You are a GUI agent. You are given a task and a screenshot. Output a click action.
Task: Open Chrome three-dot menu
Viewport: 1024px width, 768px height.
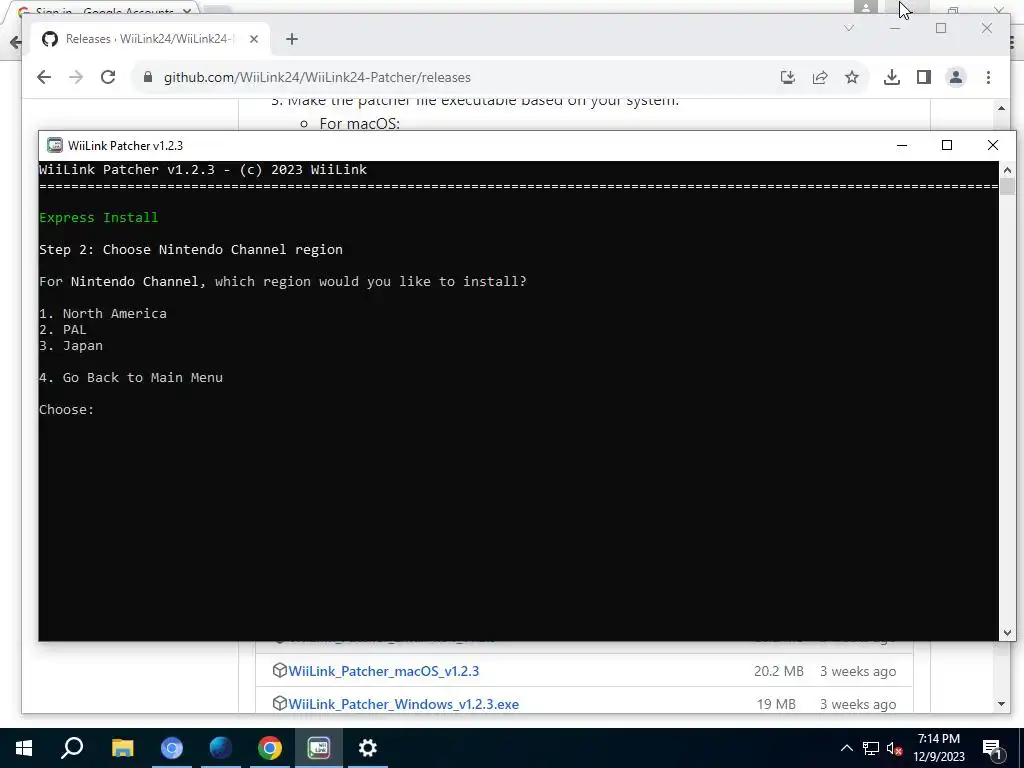click(x=988, y=77)
